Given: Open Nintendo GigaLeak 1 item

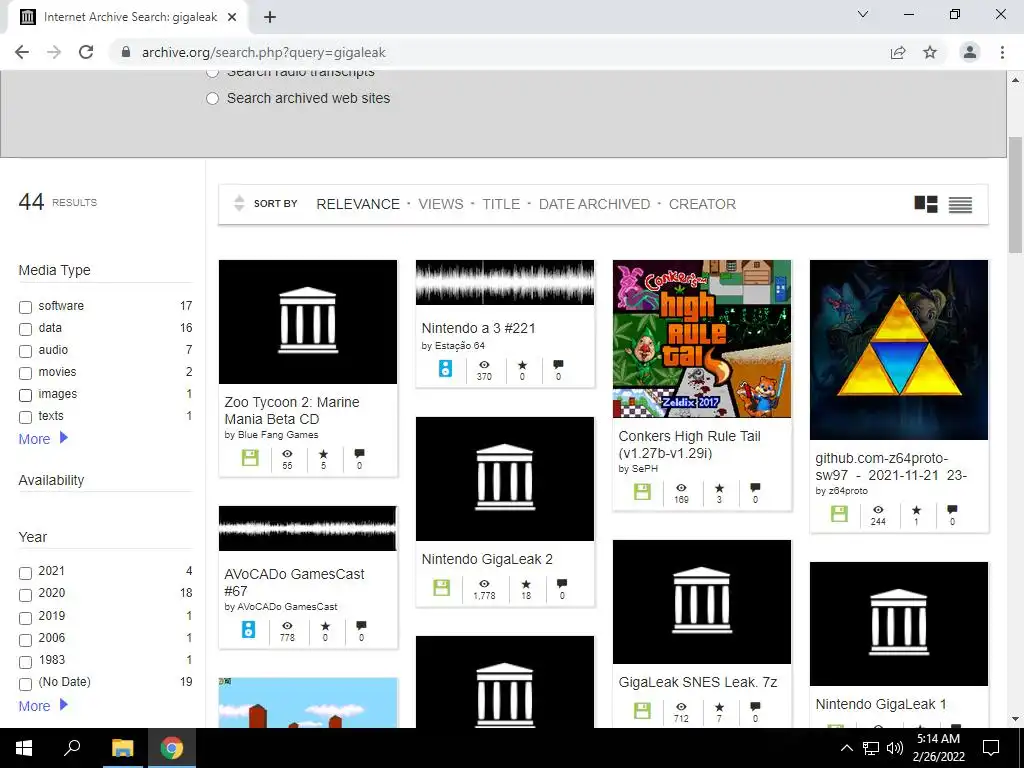Looking at the screenshot, I should 880,704.
